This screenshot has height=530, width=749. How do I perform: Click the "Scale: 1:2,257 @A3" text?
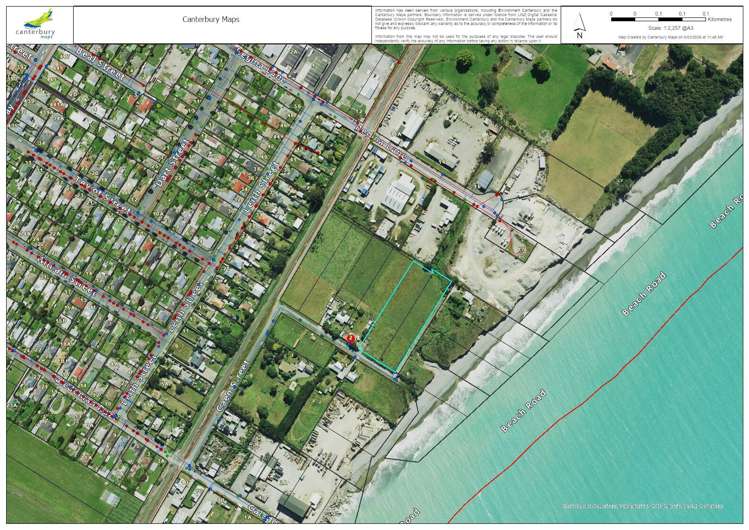click(x=670, y=28)
